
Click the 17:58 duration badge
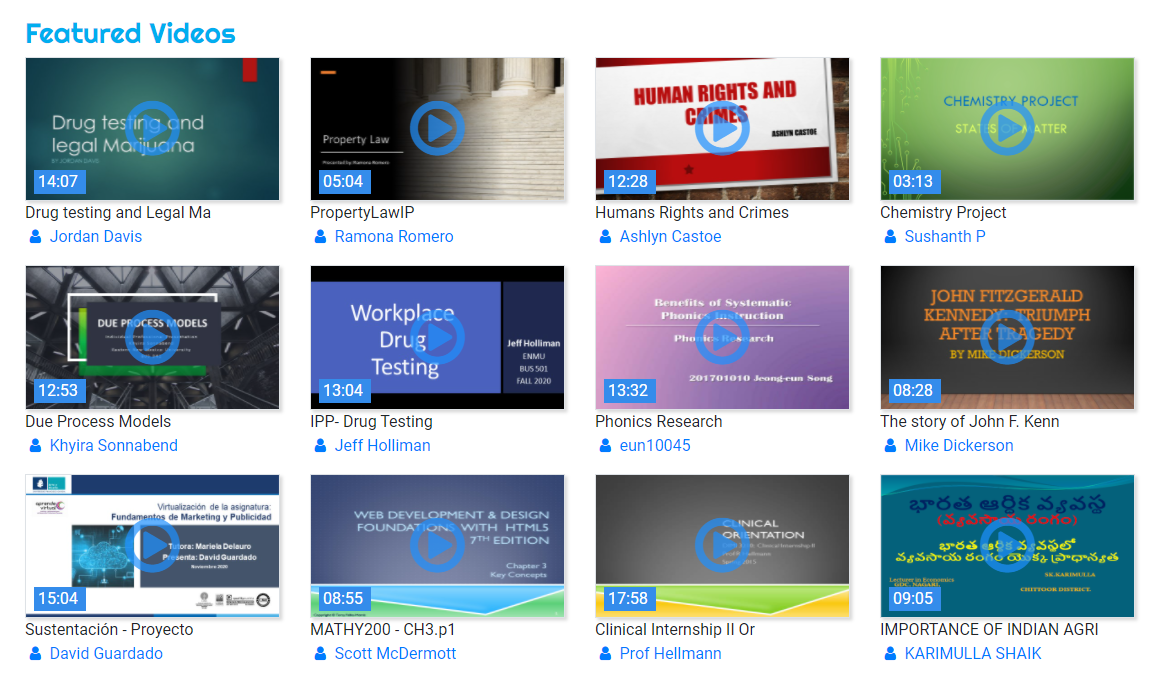(x=628, y=598)
